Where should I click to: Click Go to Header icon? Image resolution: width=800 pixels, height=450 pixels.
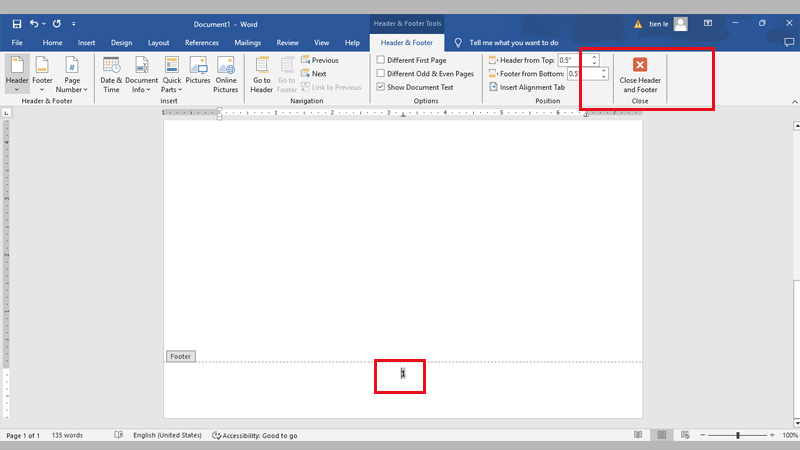pos(261,67)
